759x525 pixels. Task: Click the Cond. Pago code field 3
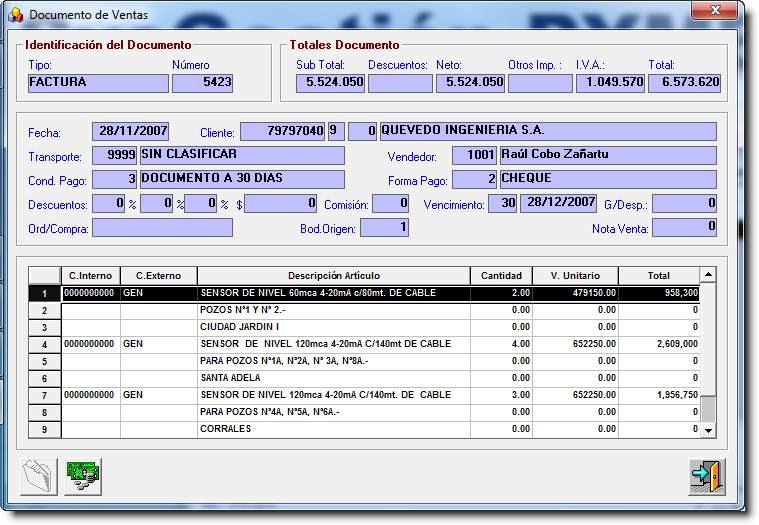[114, 180]
